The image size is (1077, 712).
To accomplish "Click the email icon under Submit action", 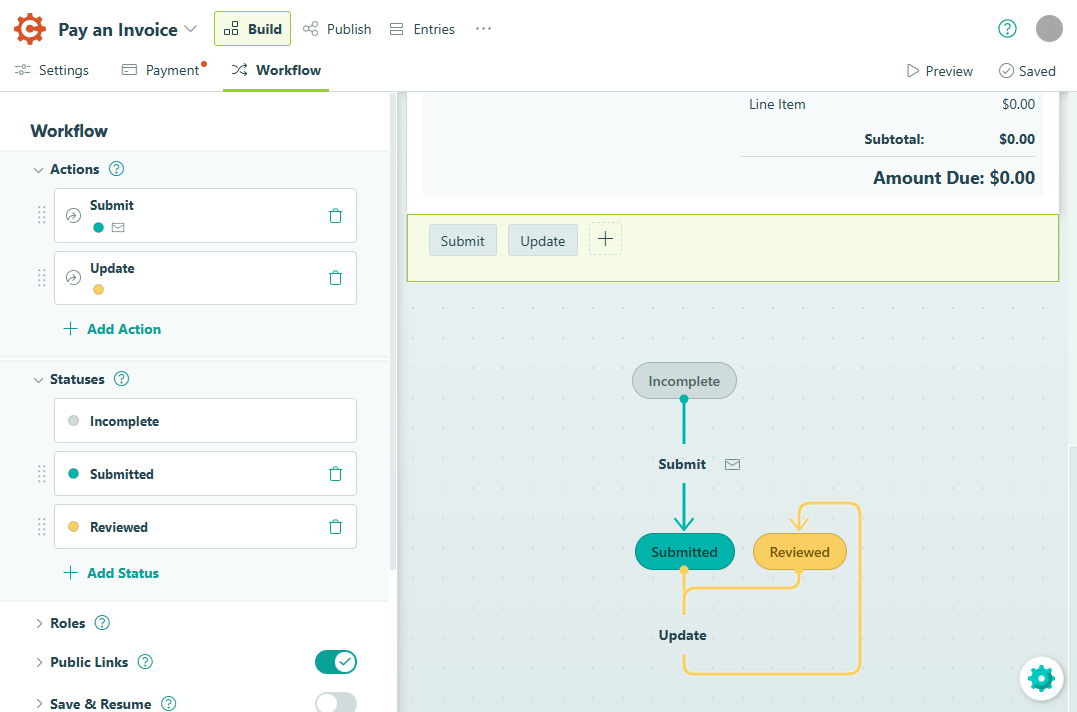I will click(x=118, y=227).
